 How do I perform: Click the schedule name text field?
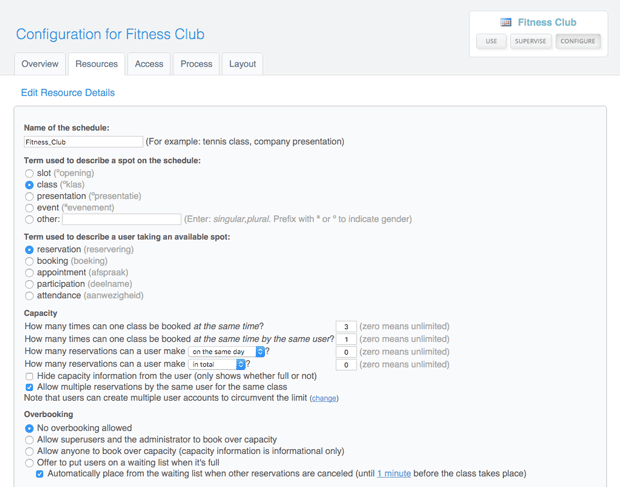point(83,142)
